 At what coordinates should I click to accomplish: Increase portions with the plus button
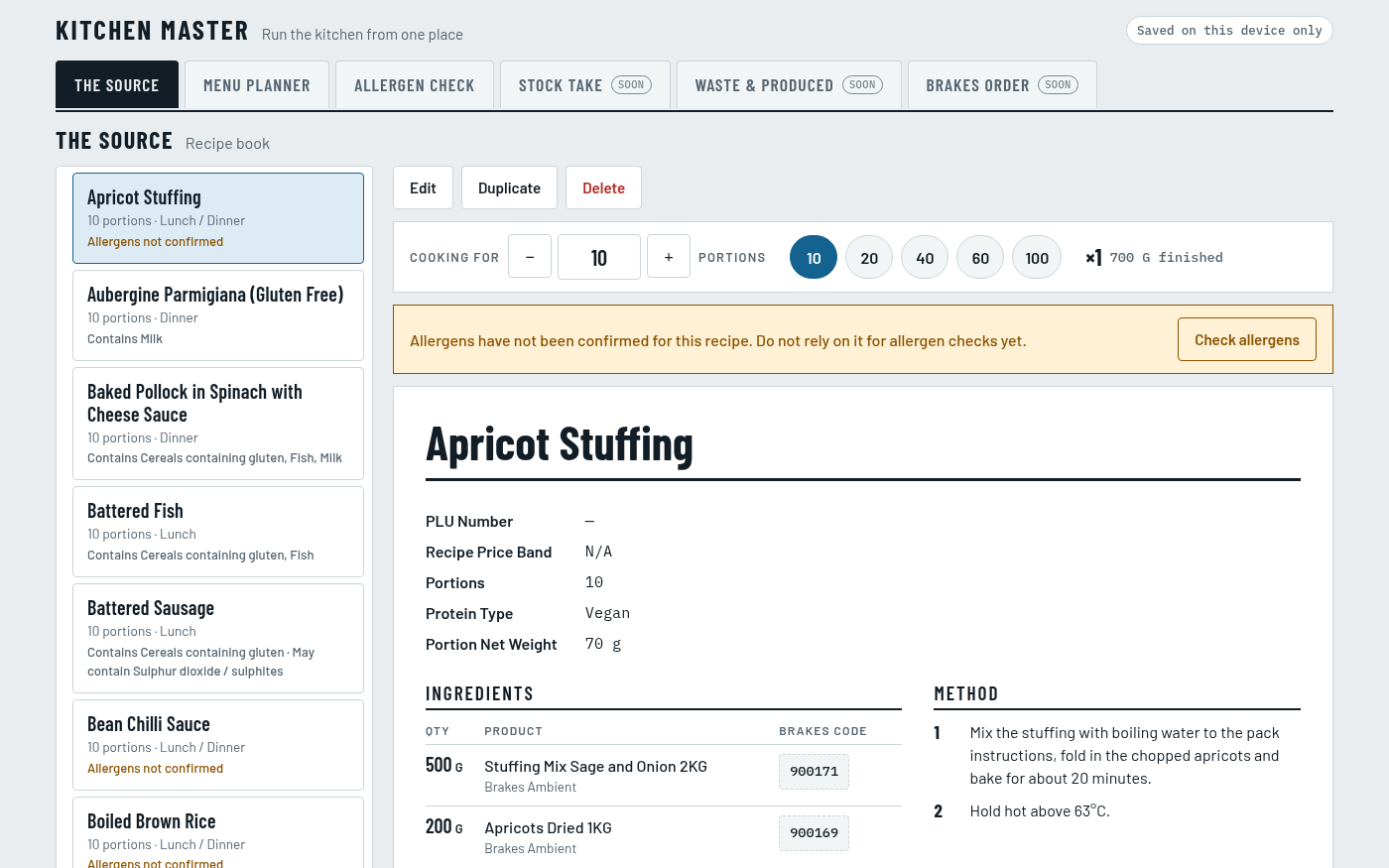click(x=669, y=257)
